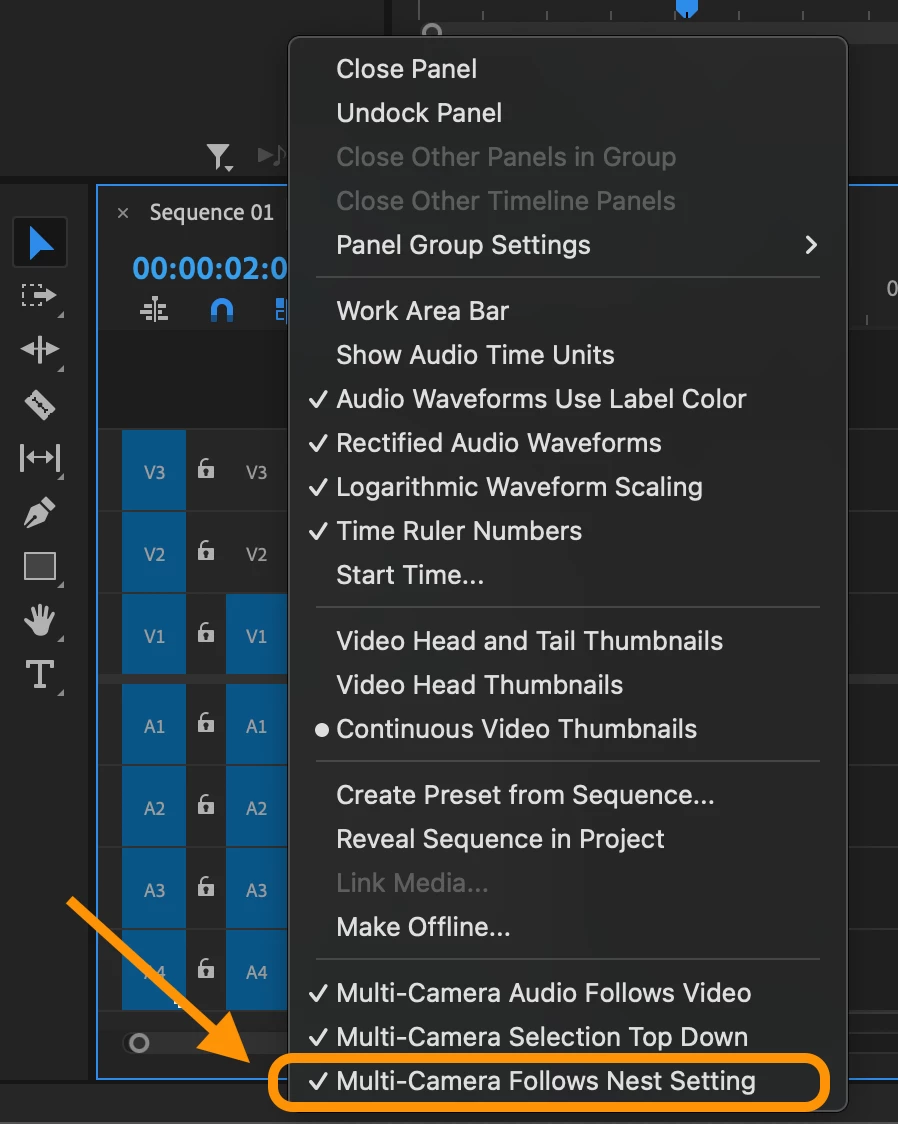Expand Panel Group Settings submenu

click(x=568, y=245)
